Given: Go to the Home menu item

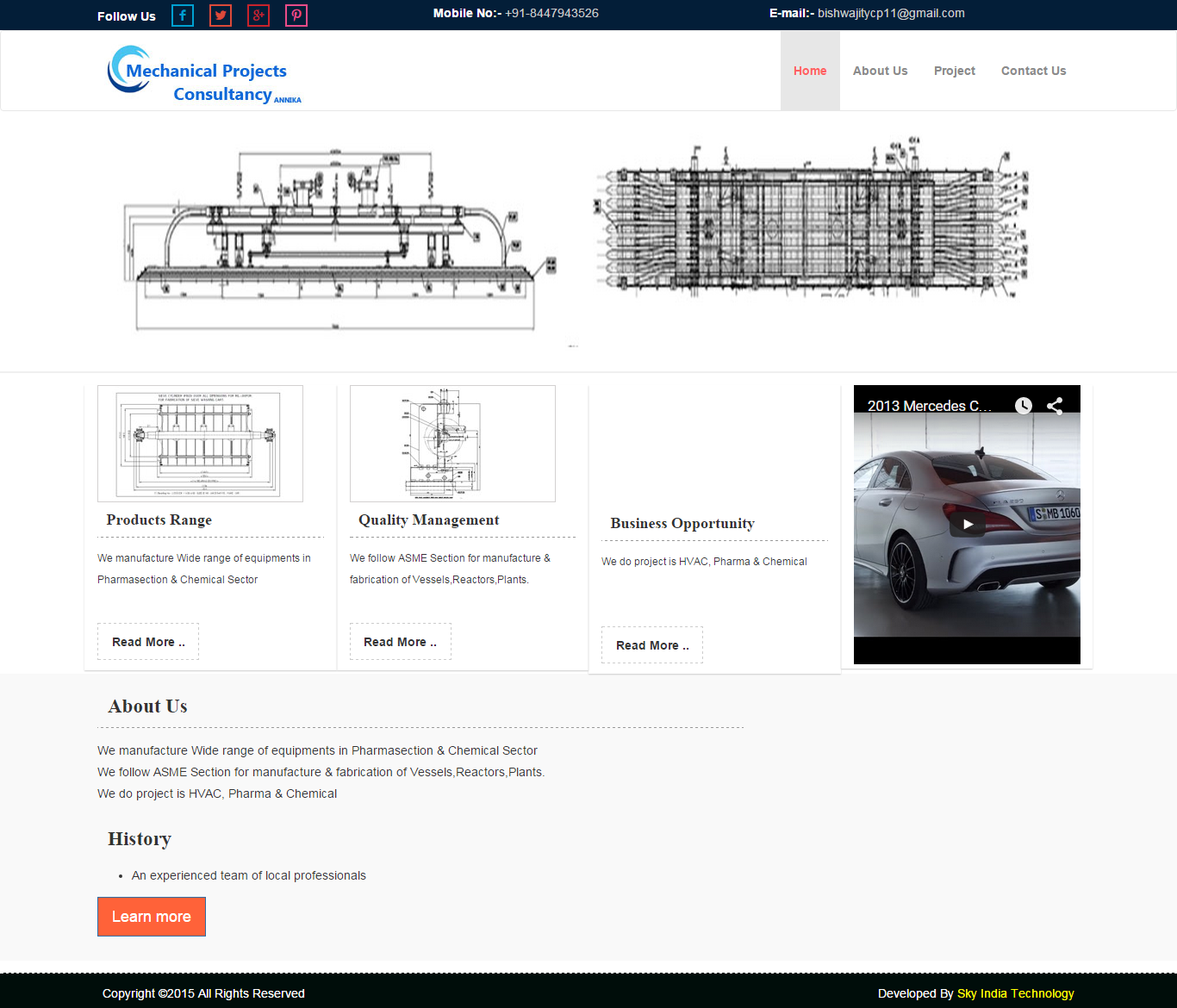Looking at the screenshot, I should pyautogui.click(x=810, y=71).
